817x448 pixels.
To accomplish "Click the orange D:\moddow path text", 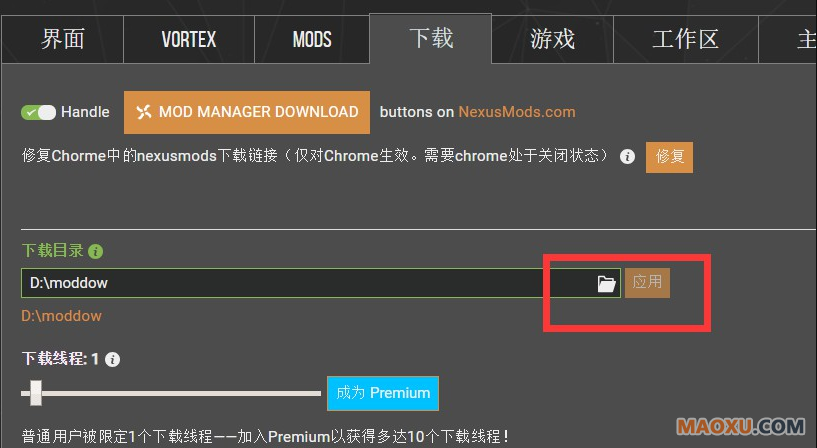I will [61, 316].
